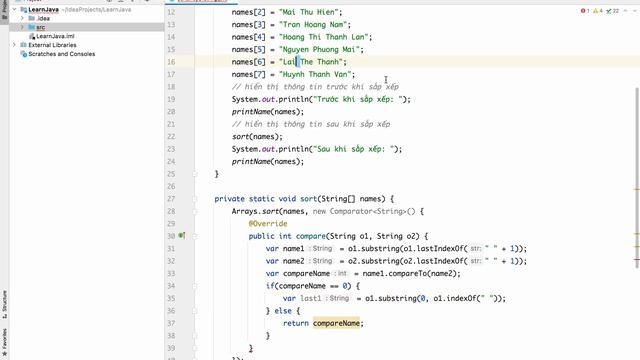640x360 pixels.
Task: Click the LearnJava.iml file icon
Action: [x=32, y=36]
